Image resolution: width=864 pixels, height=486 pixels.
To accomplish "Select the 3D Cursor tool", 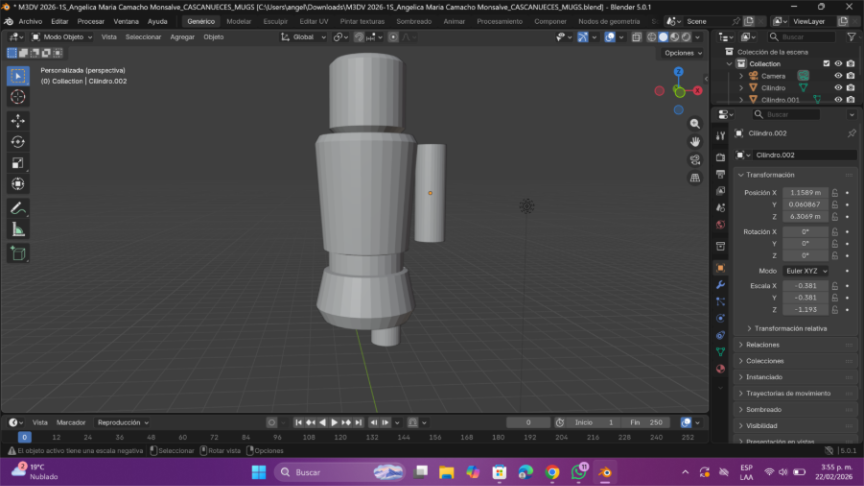I will [18, 97].
